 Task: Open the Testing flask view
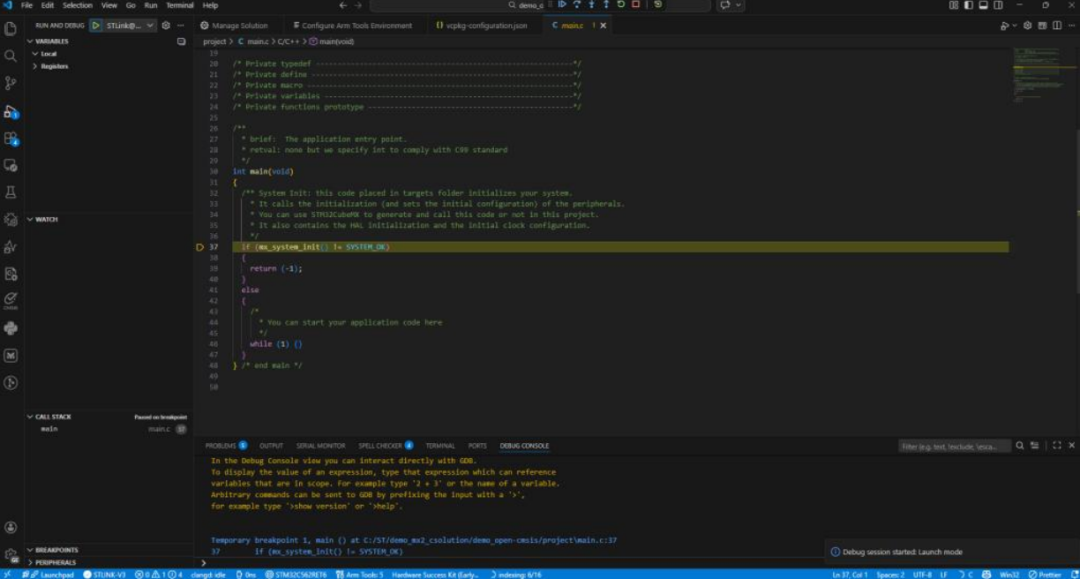pyautogui.click(x=10, y=193)
